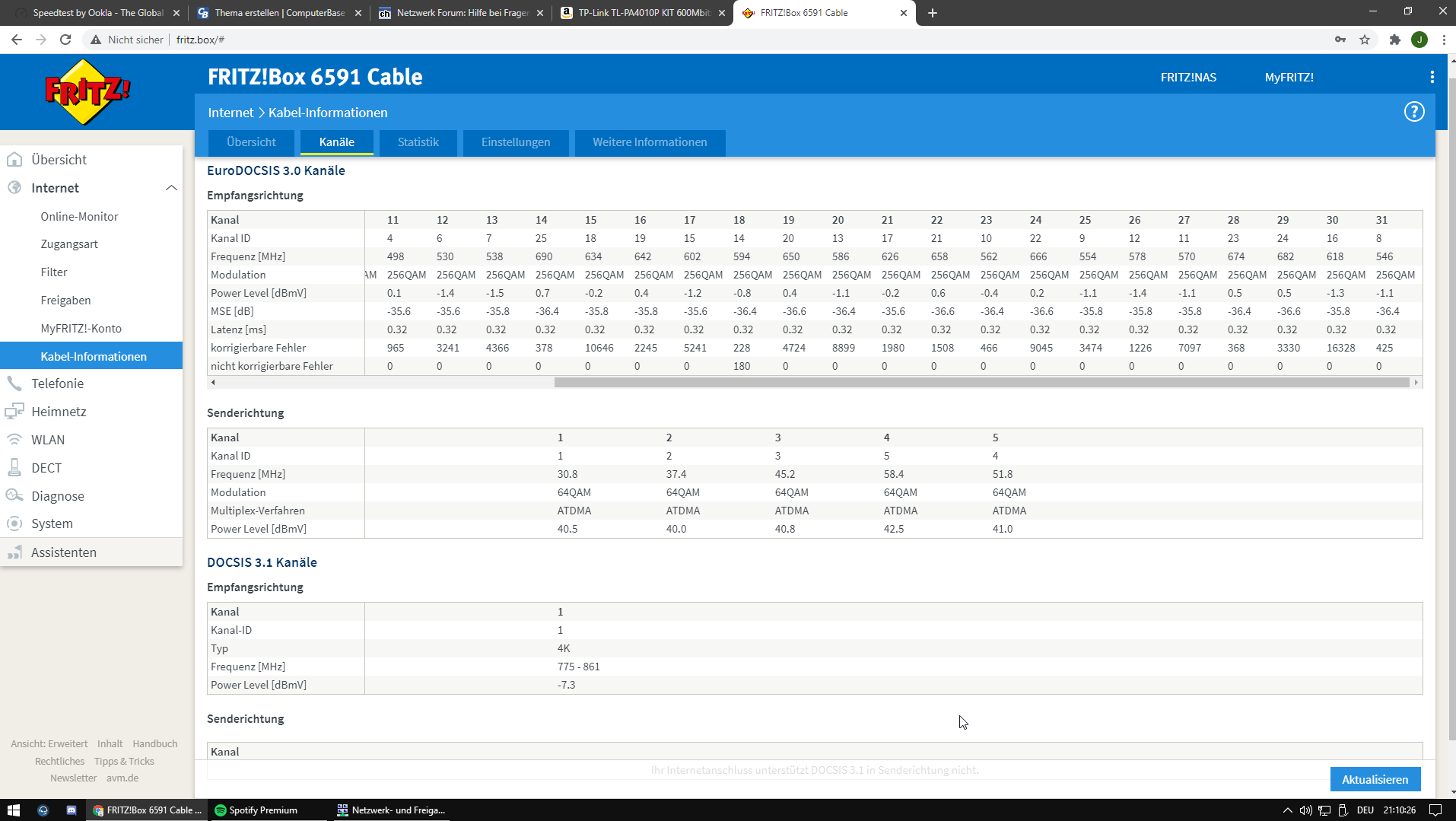Image resolution: width=1456 pixels, height=821 pixels.
Task: Open the avm.de link
Action: coord(122,778)
